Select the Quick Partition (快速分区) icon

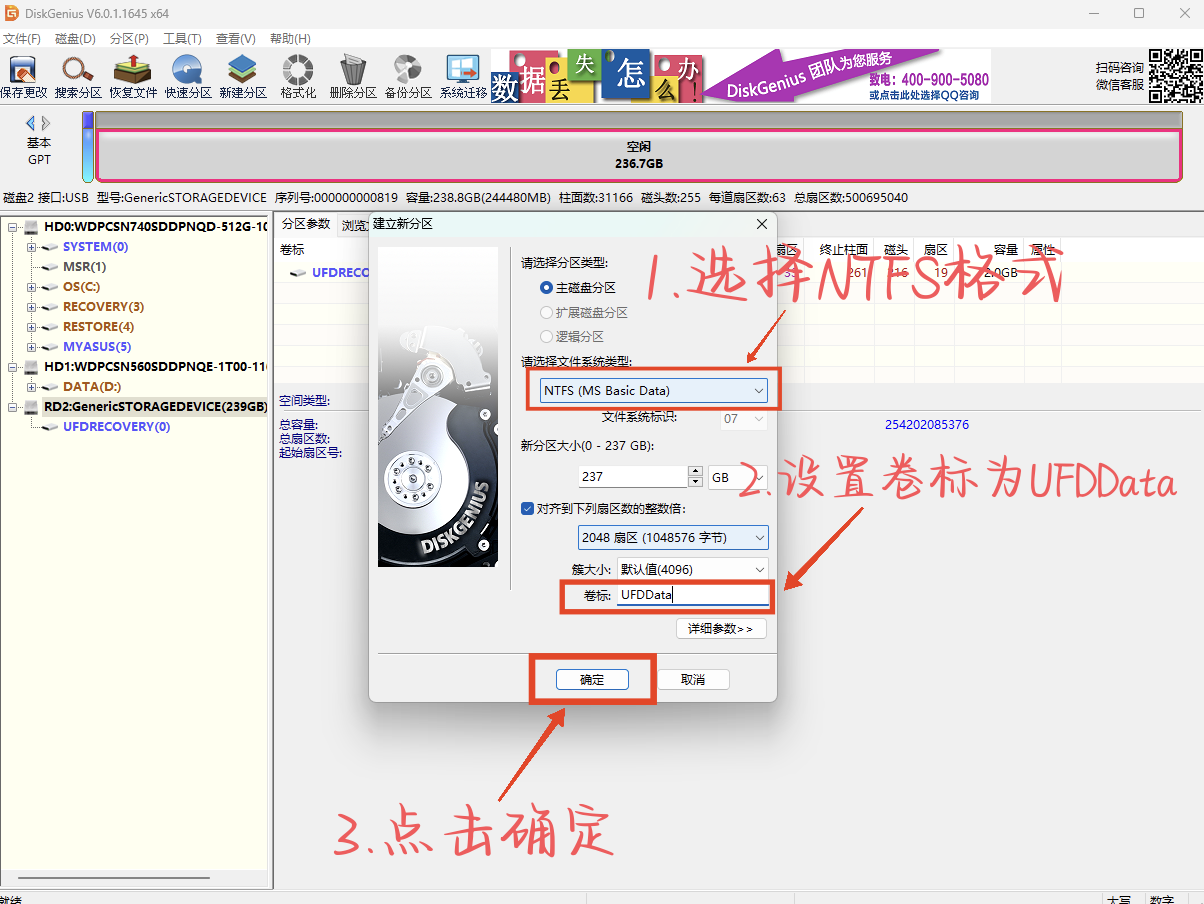pyautogui.click(x=188, y=76)
